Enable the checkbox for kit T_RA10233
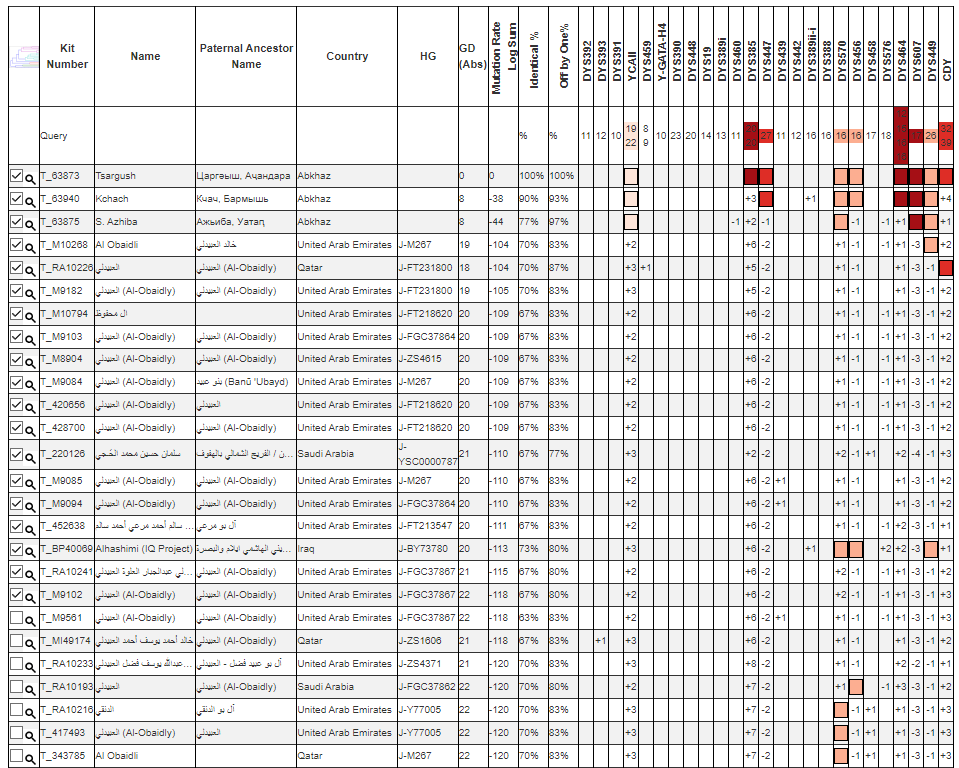This screenshot has width=959, height=768. (16, 663)
